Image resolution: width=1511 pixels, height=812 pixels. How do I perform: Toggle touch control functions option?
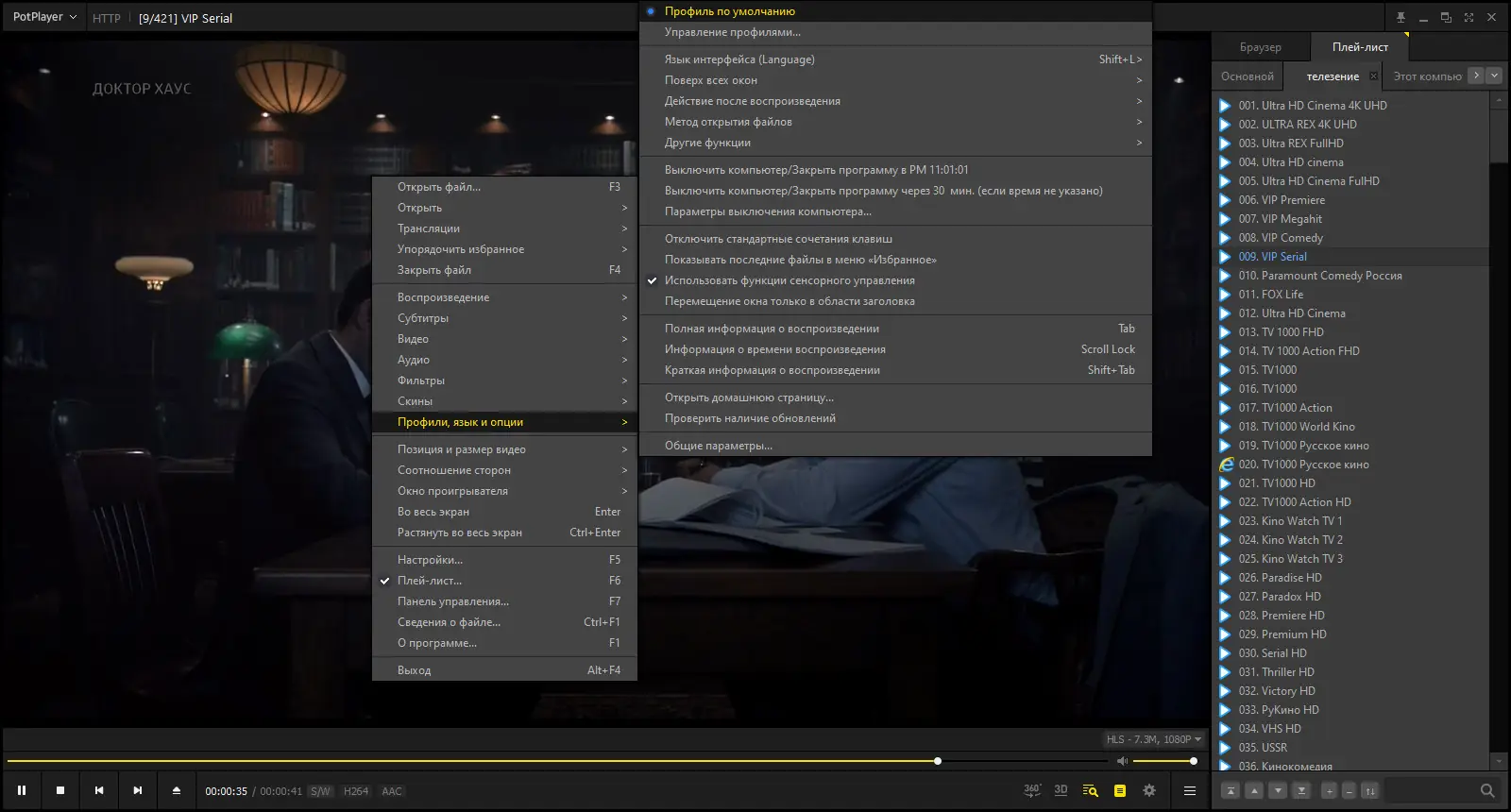click(789, 280)
